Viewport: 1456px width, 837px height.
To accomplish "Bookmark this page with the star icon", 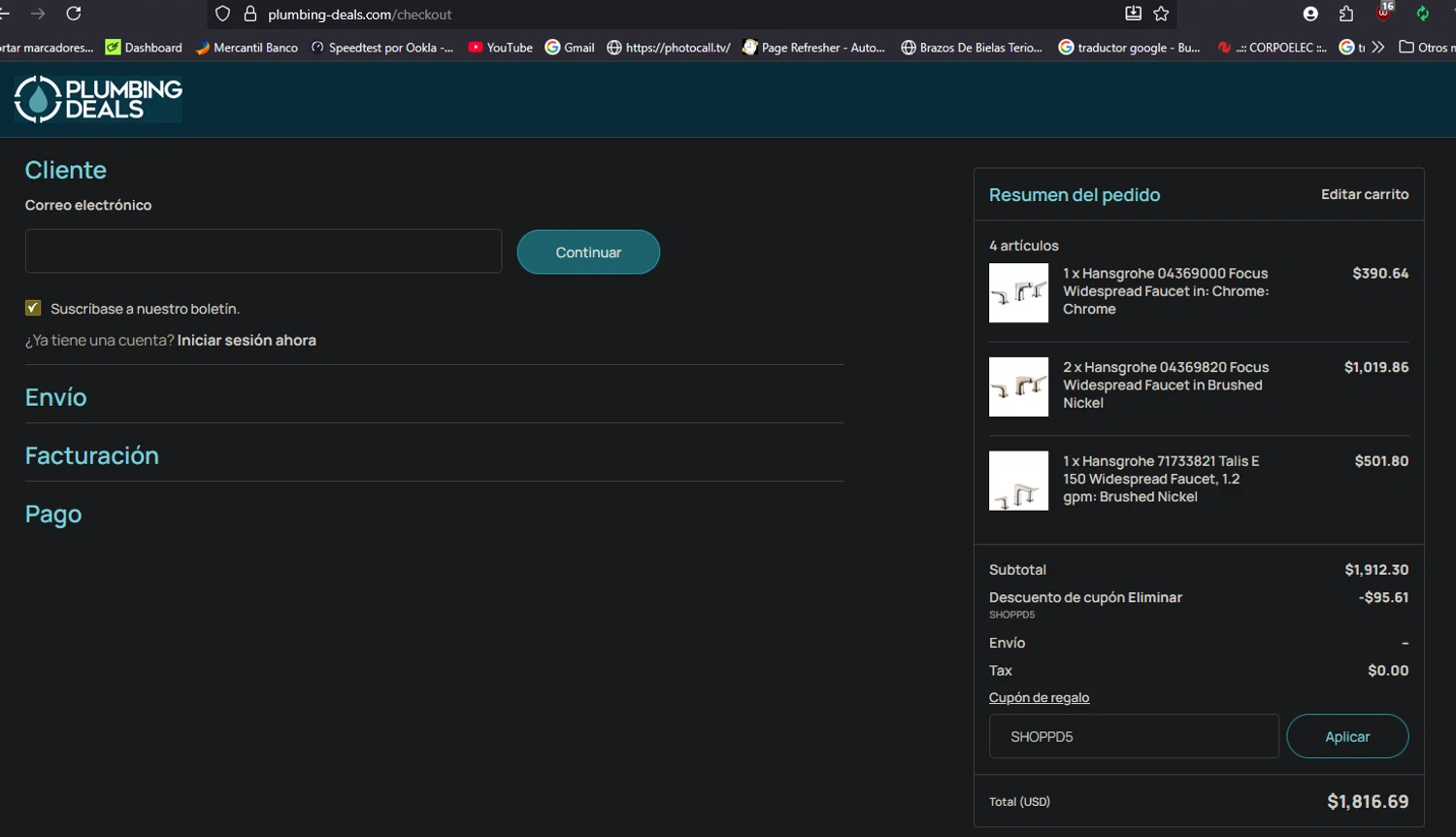I will pos(1162,14).
